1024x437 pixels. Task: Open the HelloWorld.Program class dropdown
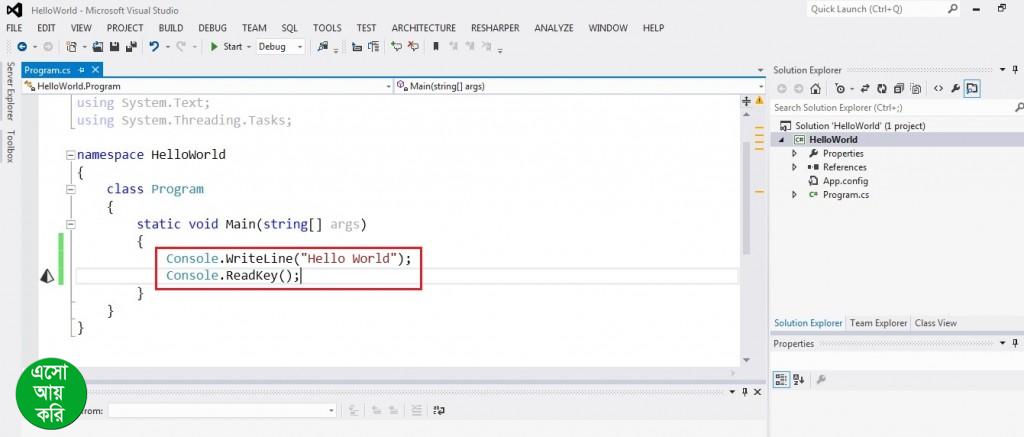211,87
